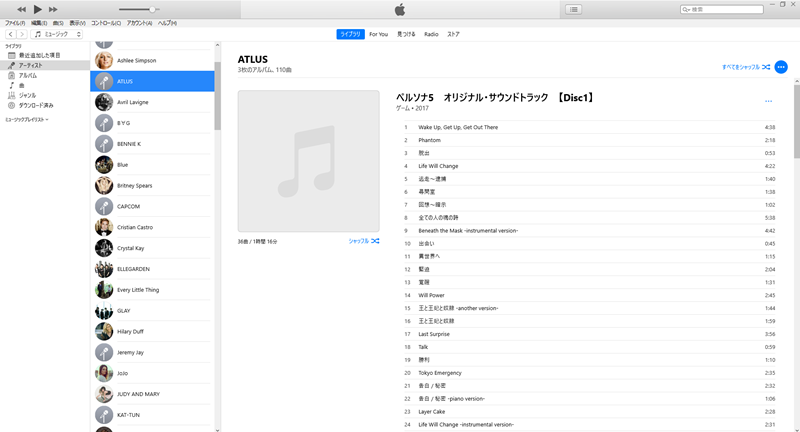This screenshot has height=432, width=800.
Task: Open the 編集 menu
Action: [39, 23]
